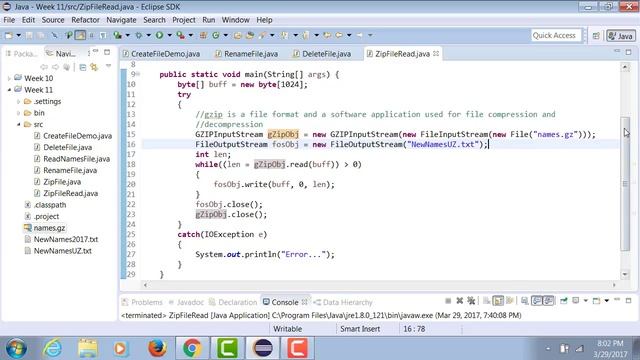The image size is (640, 360).
Task: Toggle Show Console on standard error change
Action: (x=549, y=301)
